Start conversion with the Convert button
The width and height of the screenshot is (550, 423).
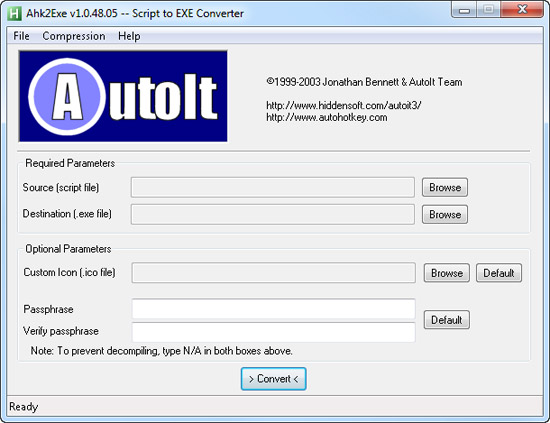point(274,379)
